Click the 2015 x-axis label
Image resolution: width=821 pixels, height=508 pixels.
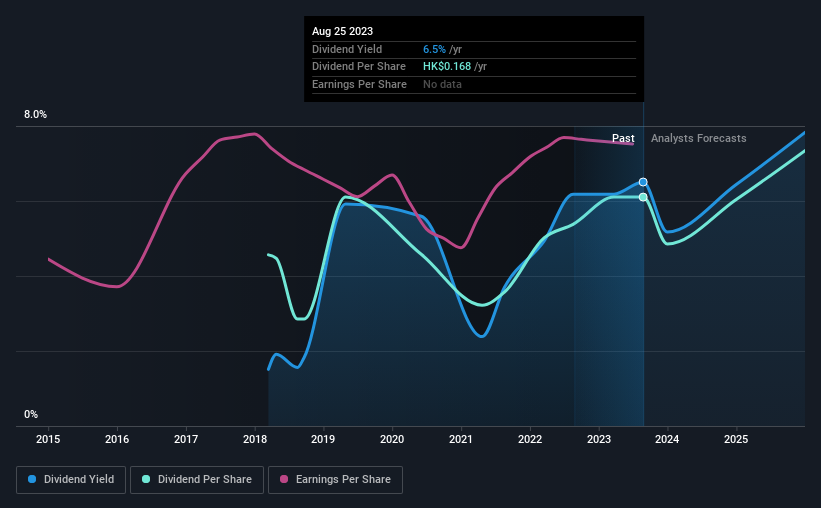click(48, 439)
